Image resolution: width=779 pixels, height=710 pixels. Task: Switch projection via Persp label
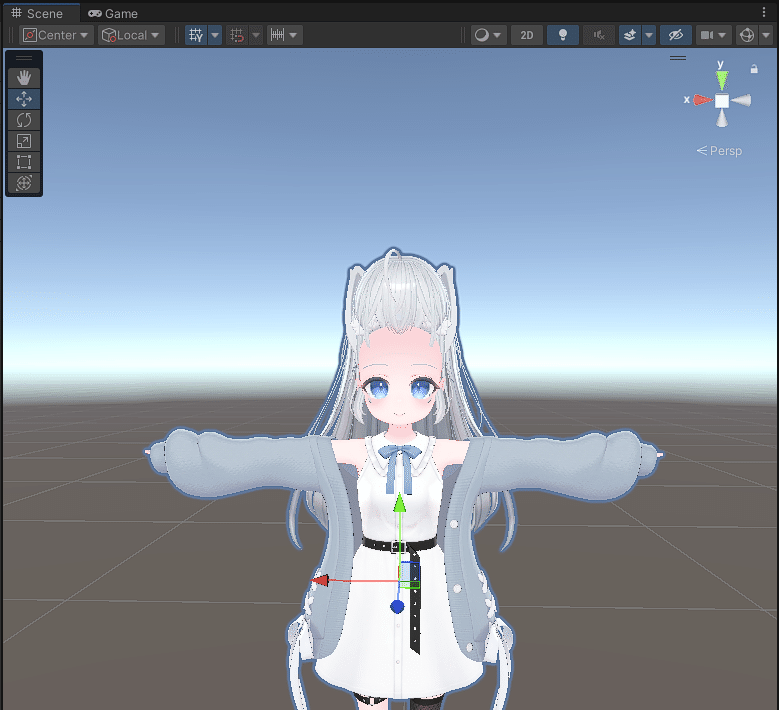(x=719, y=151)
